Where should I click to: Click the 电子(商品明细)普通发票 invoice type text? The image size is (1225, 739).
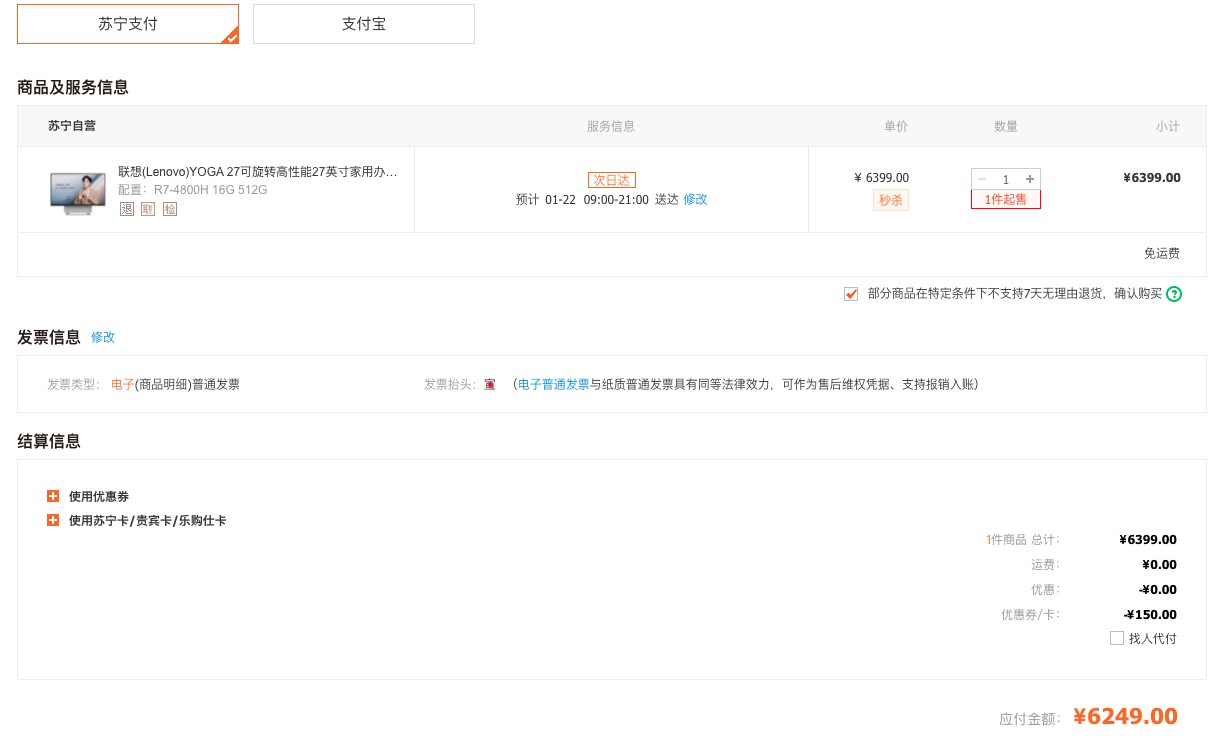[175, 384]
